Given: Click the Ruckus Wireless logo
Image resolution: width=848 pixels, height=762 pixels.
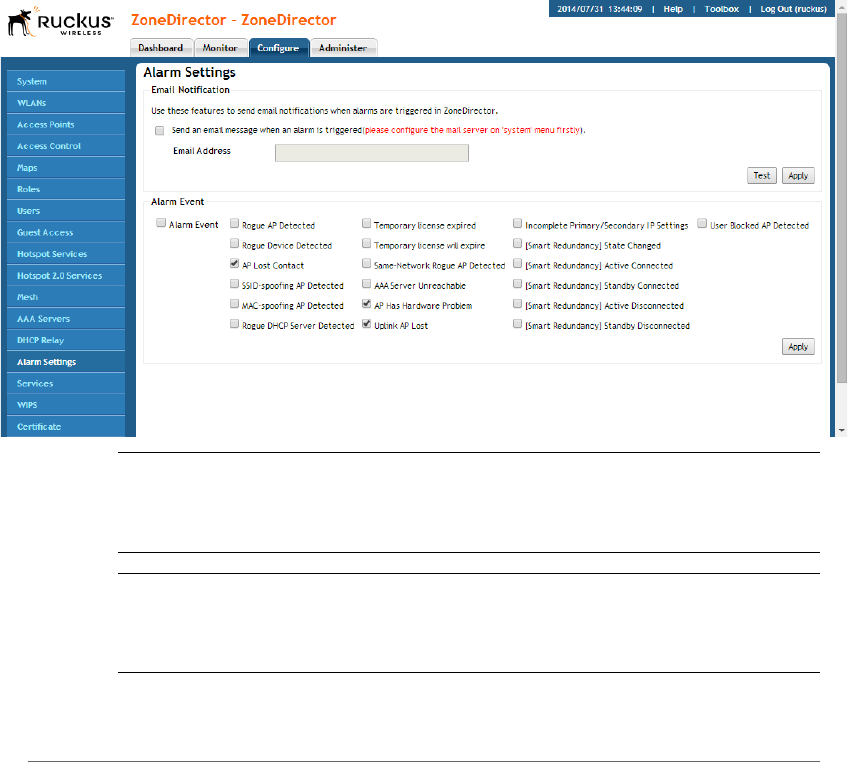Looking at the screenshot, I should (x=60, y=22).
